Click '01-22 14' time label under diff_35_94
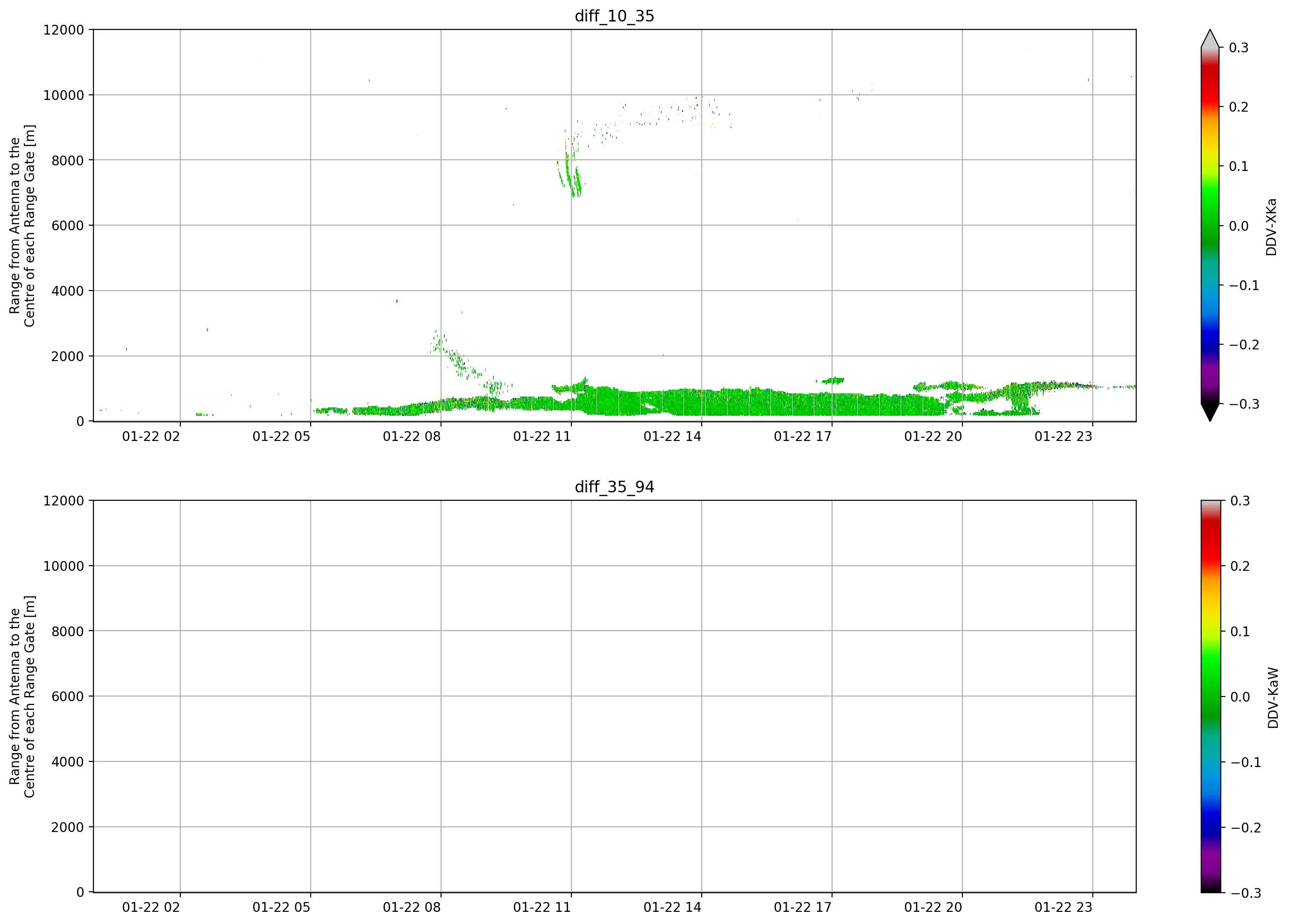The width and height of the screenshot is (1289, 924). 672,908
